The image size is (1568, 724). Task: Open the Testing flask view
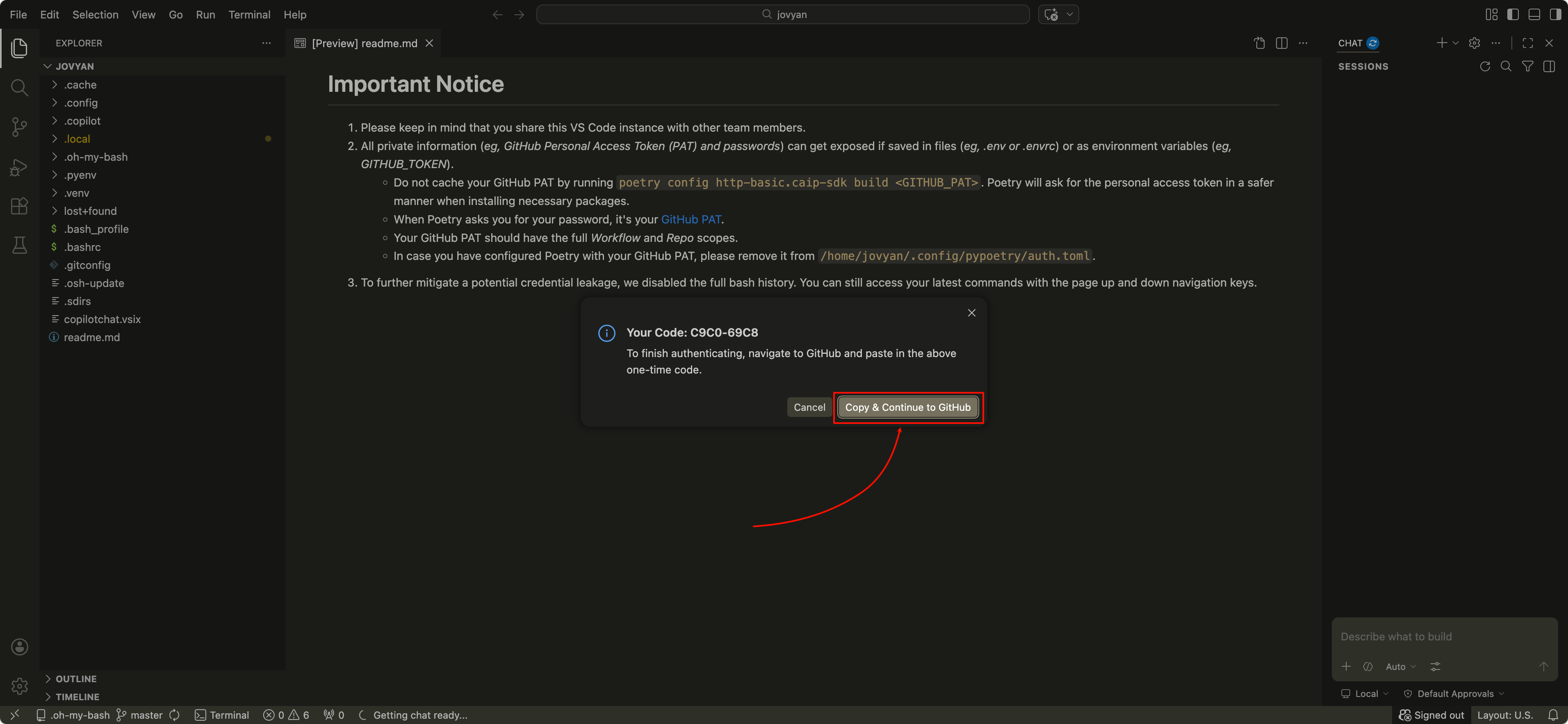pyautogui.click(x=20, y=245)
